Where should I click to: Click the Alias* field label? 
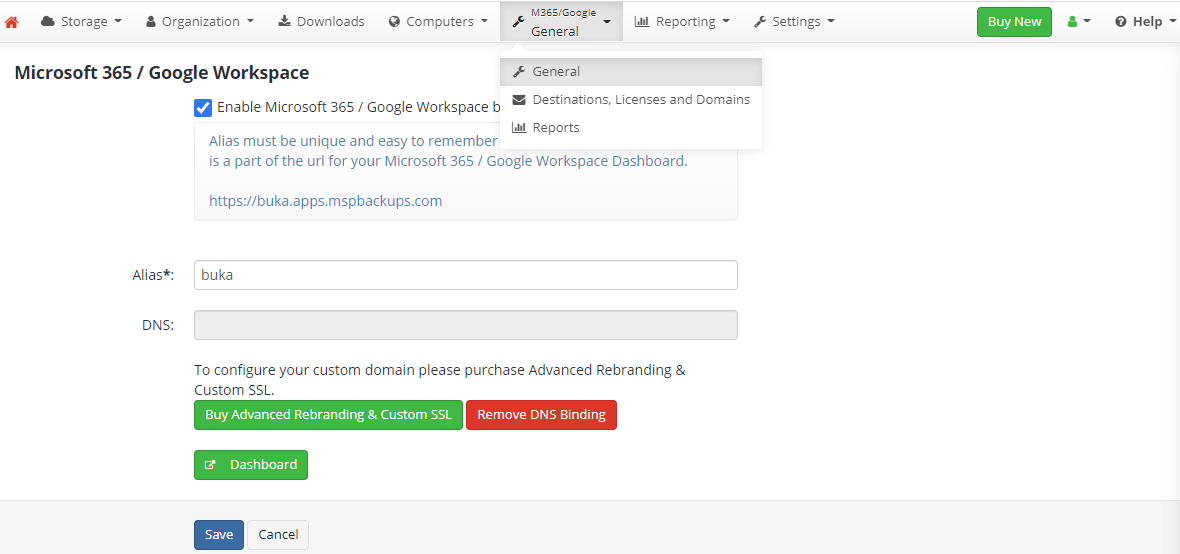(153, 275)
